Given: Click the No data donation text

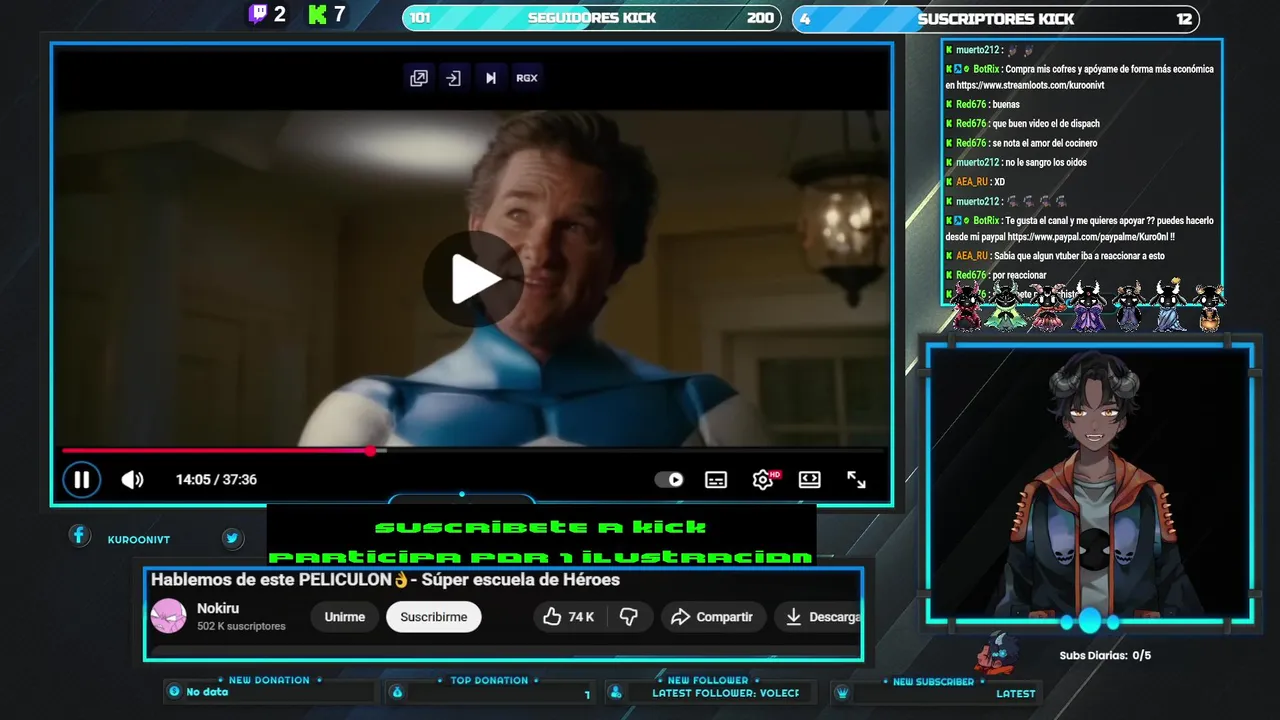Looking at the screenshot, I should point(207,692).
